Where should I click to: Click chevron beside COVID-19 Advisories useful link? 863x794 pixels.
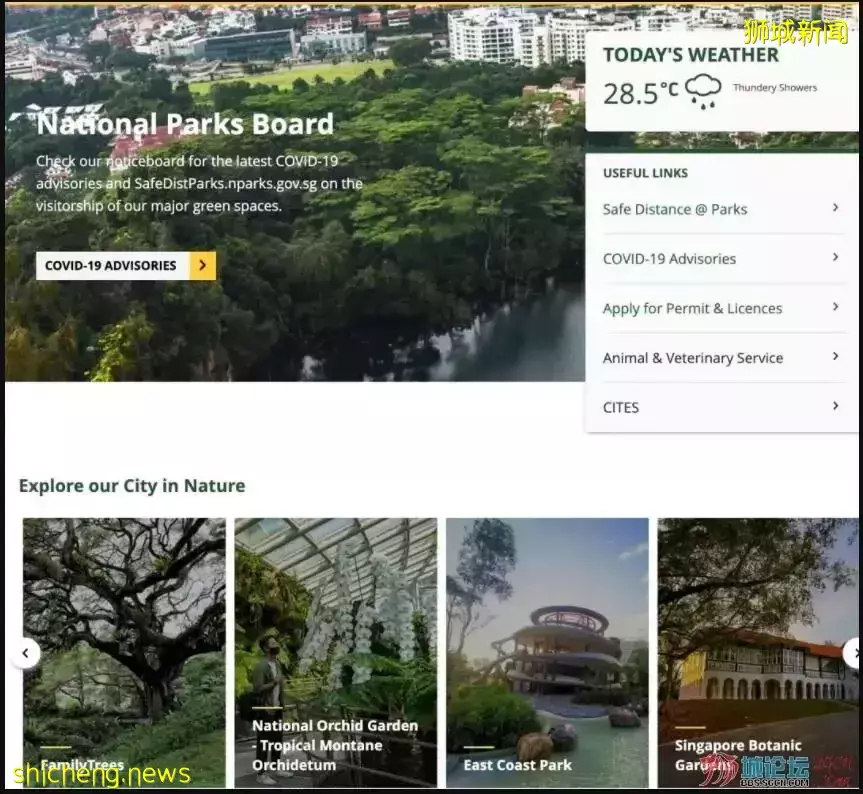click(x=835, y=258)
